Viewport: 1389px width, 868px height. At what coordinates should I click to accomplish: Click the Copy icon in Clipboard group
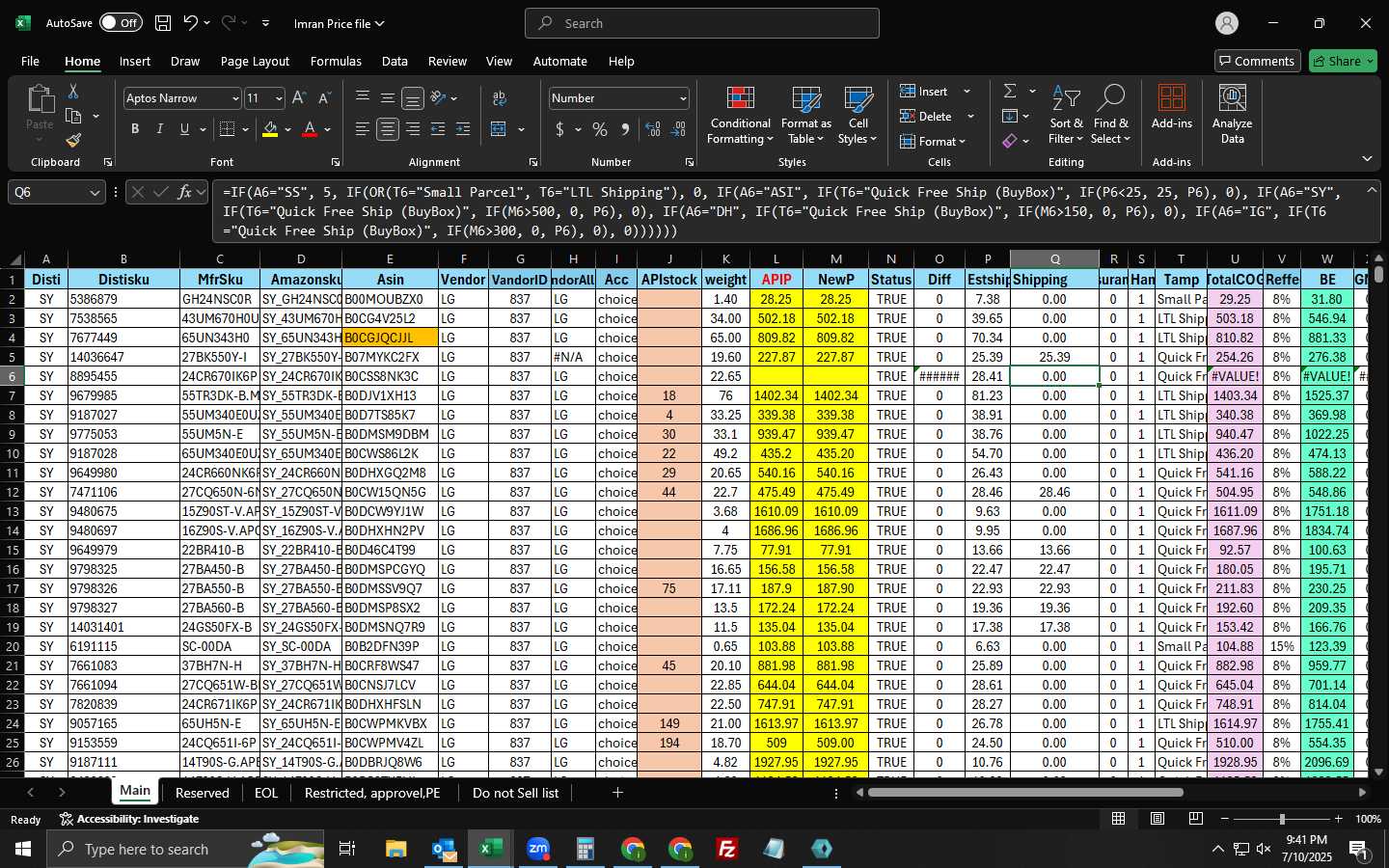coord(73,116)
